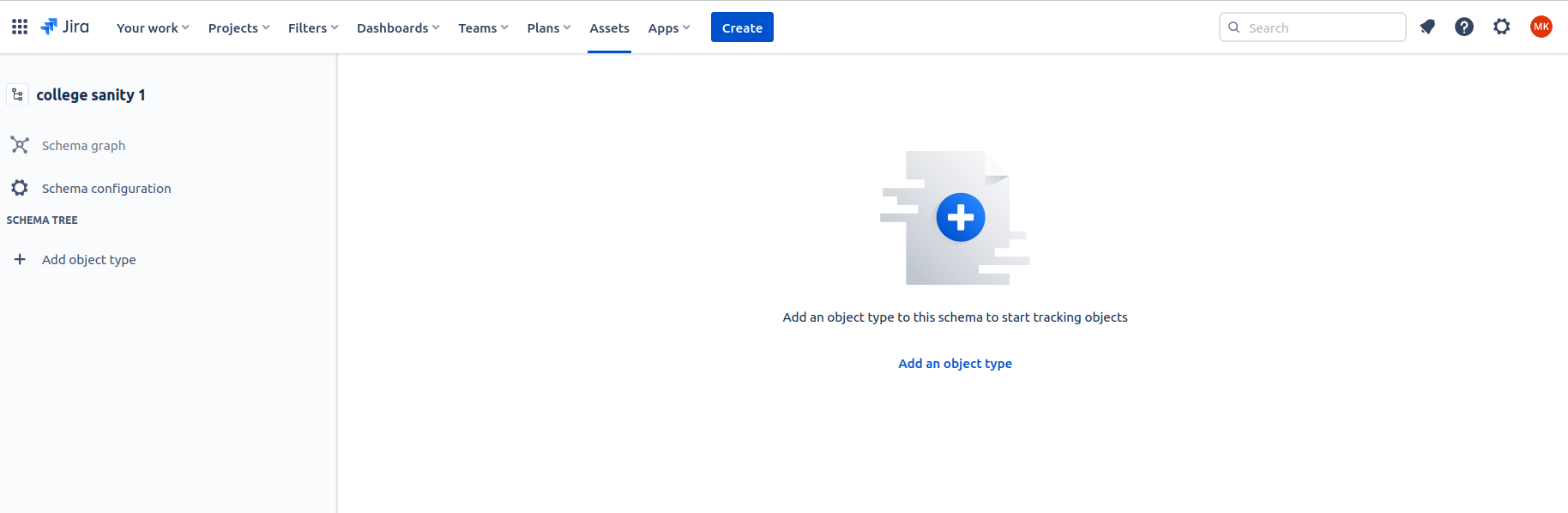
Task: Open Schema graph view
Action: point(83,146)
